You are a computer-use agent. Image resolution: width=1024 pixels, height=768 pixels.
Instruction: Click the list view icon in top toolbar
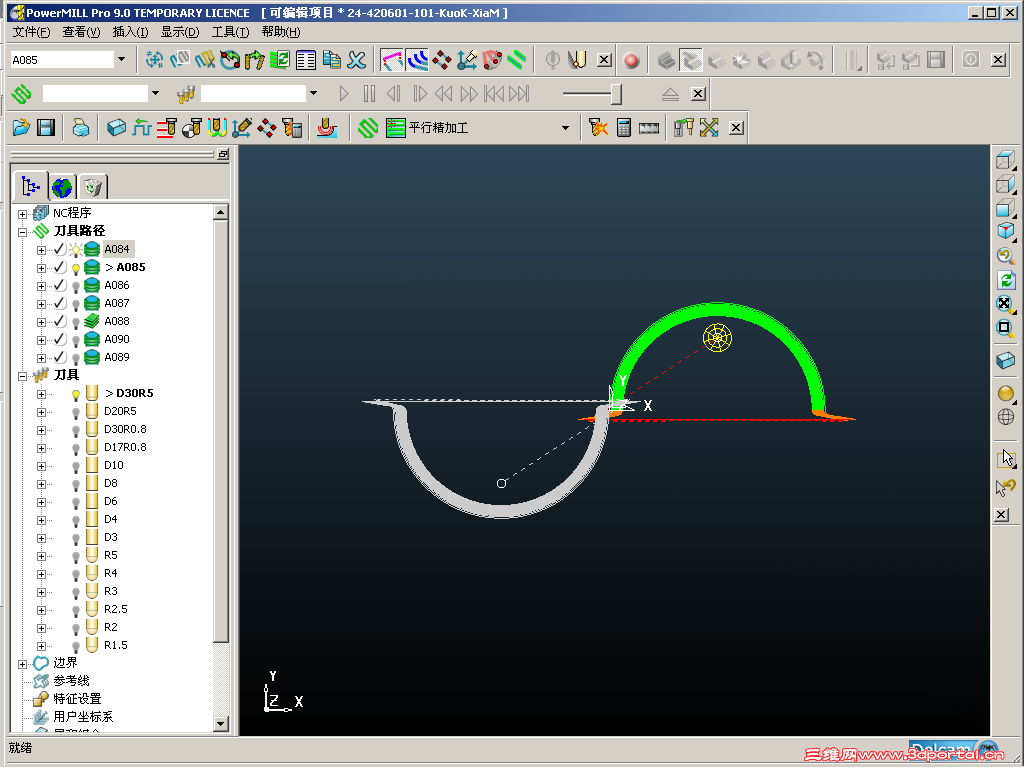pos(306,60)
